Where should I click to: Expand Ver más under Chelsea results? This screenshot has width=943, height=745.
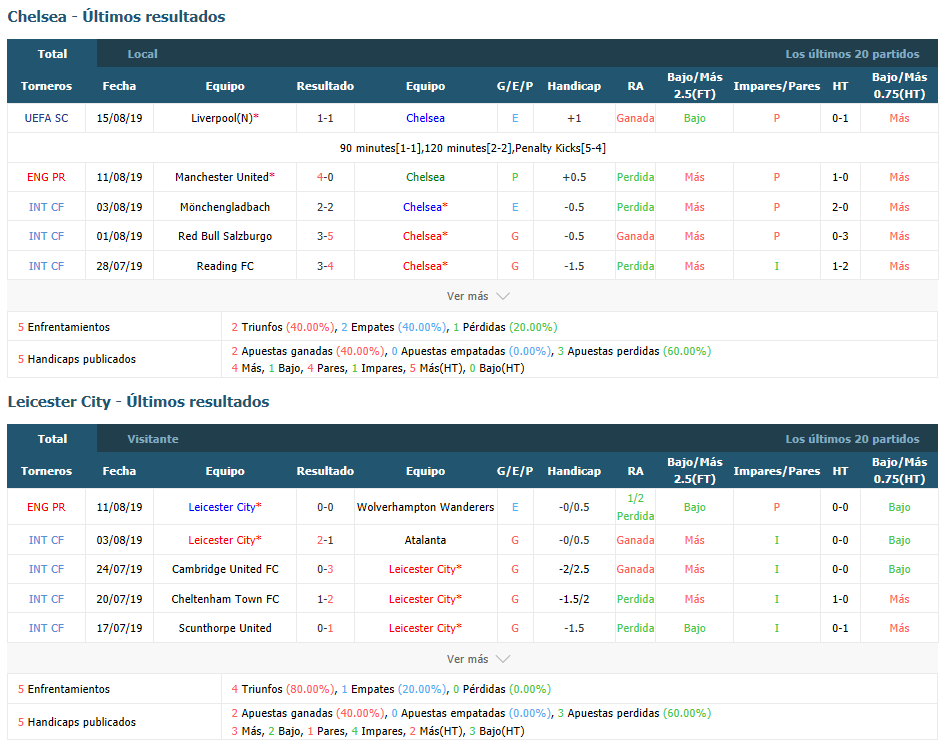pyautogui.click(x=478, y=296)
